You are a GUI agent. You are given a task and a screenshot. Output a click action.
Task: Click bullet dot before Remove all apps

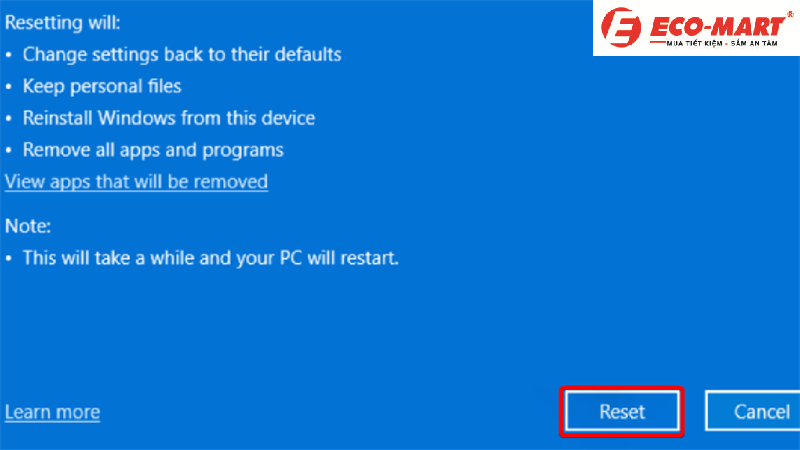point(9,151)
